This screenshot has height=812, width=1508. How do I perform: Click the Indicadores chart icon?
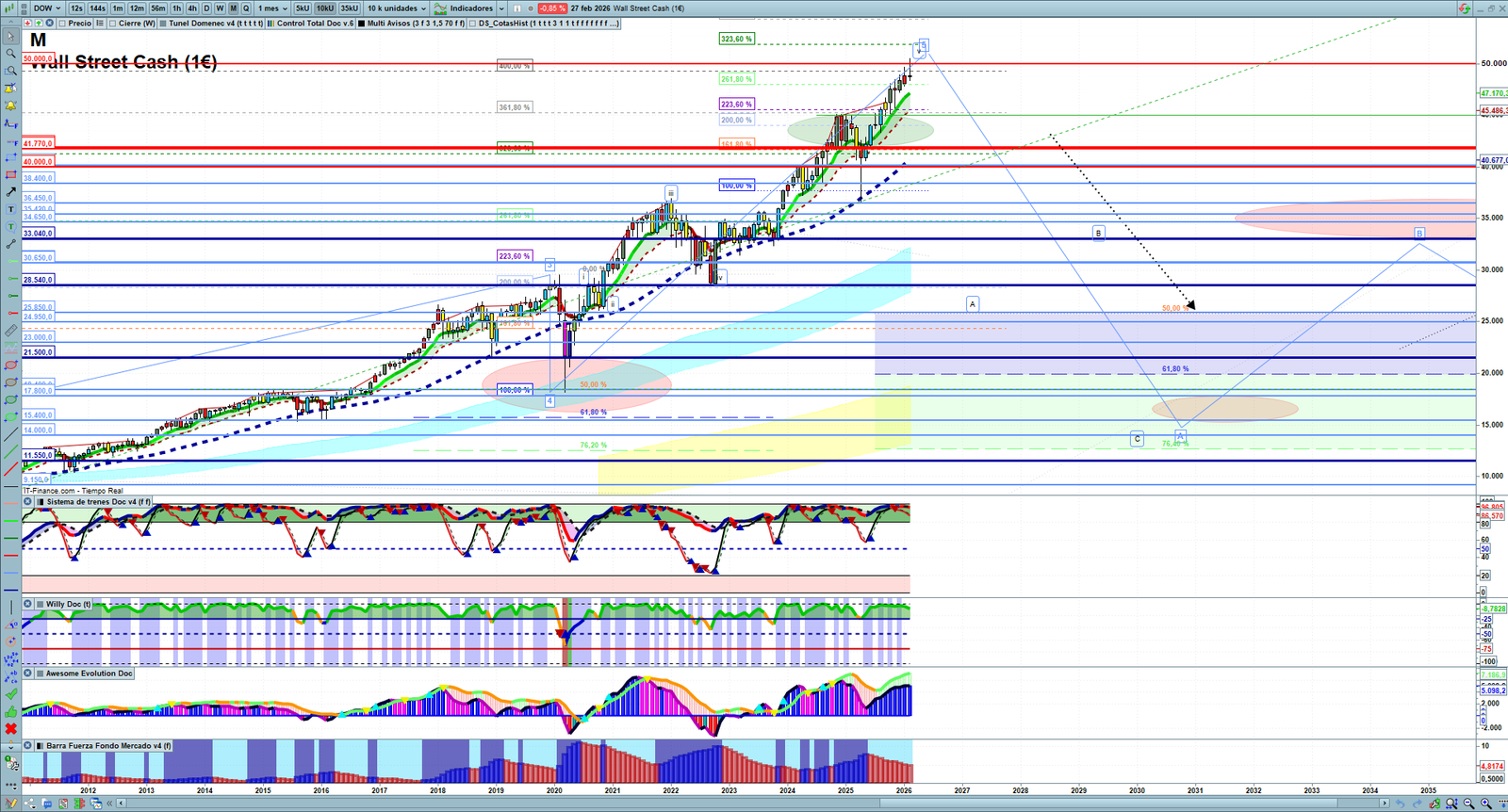(440, 8)
